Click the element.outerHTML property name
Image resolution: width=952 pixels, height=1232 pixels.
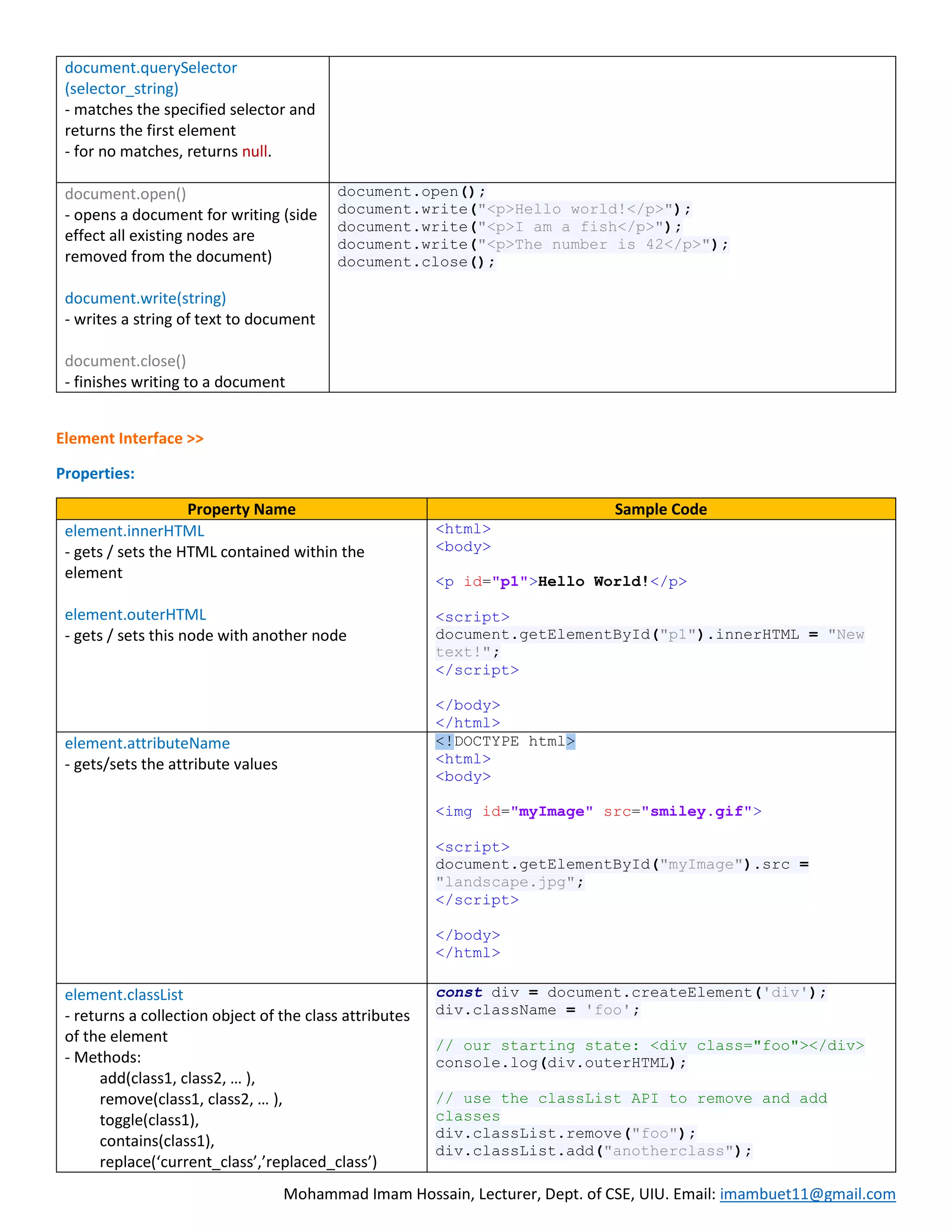click(135, 614)
